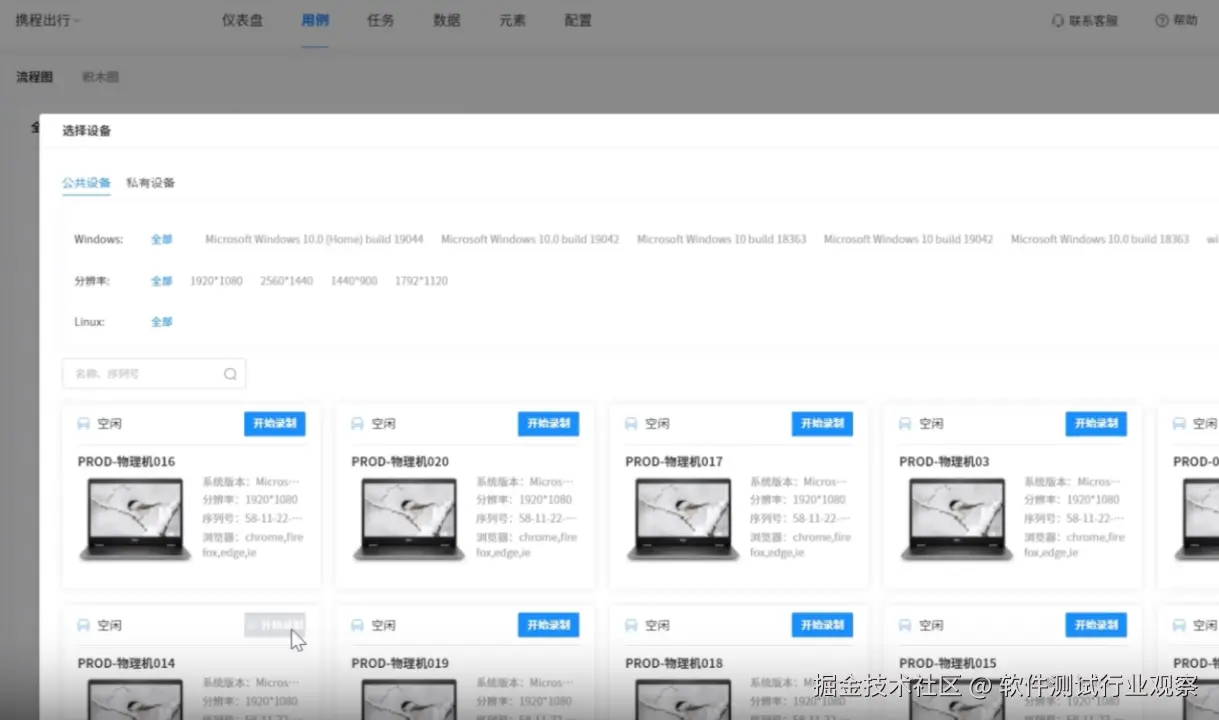1219x720 pixels.
Task: Click the device icon beside 空闲 on PROD-物理机014 card
Action: [x=84, y=625]
